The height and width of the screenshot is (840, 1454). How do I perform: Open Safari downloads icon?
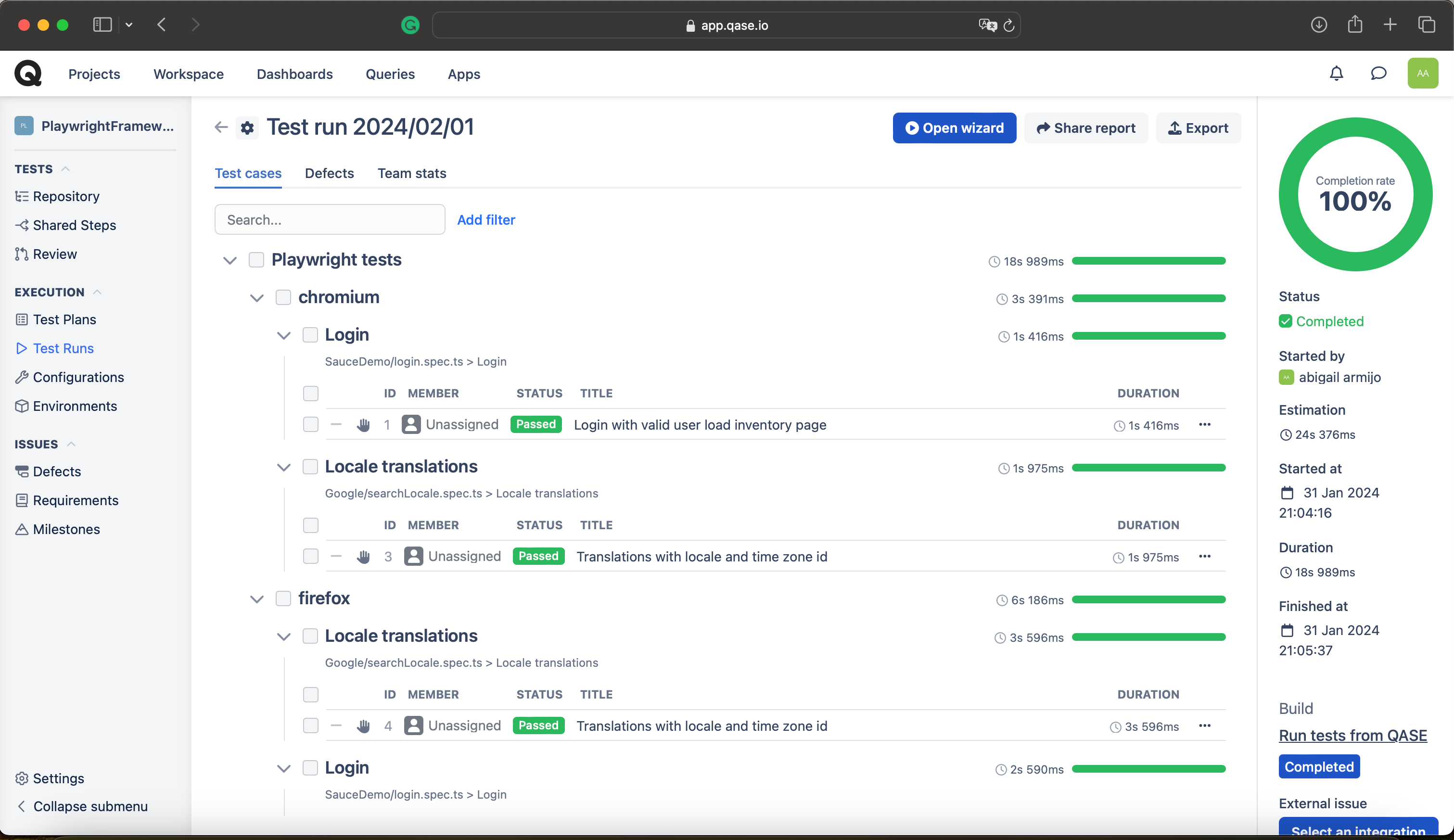[x=1319, y=25]
